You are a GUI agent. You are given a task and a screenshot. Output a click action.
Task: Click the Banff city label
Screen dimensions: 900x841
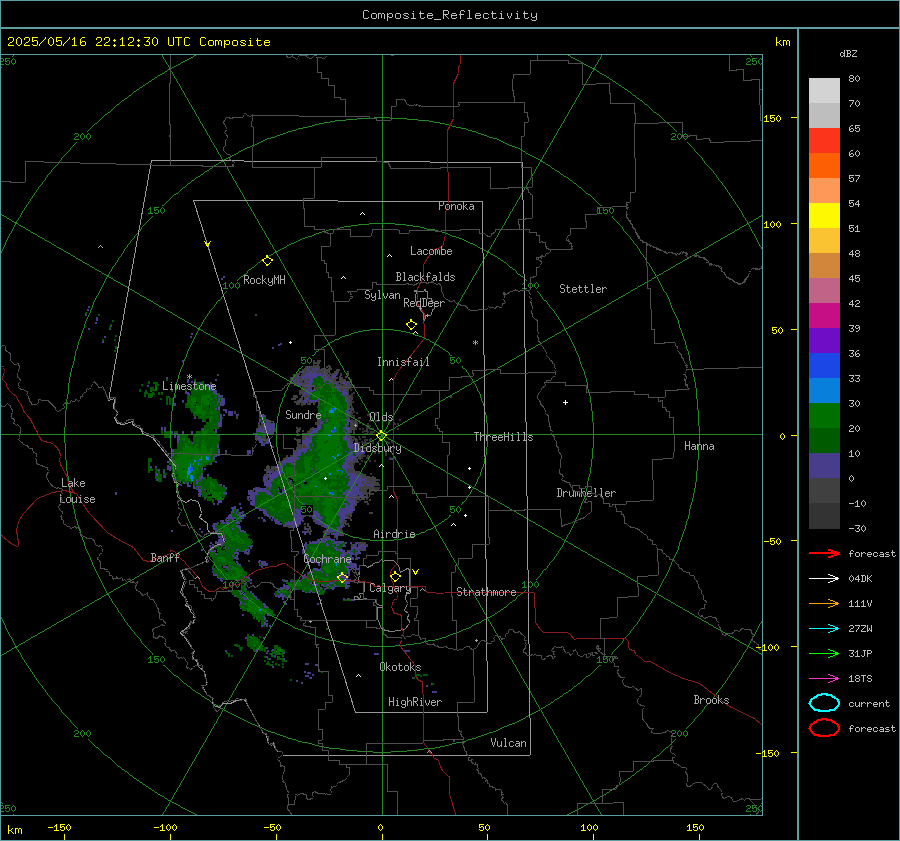(165, 557)
